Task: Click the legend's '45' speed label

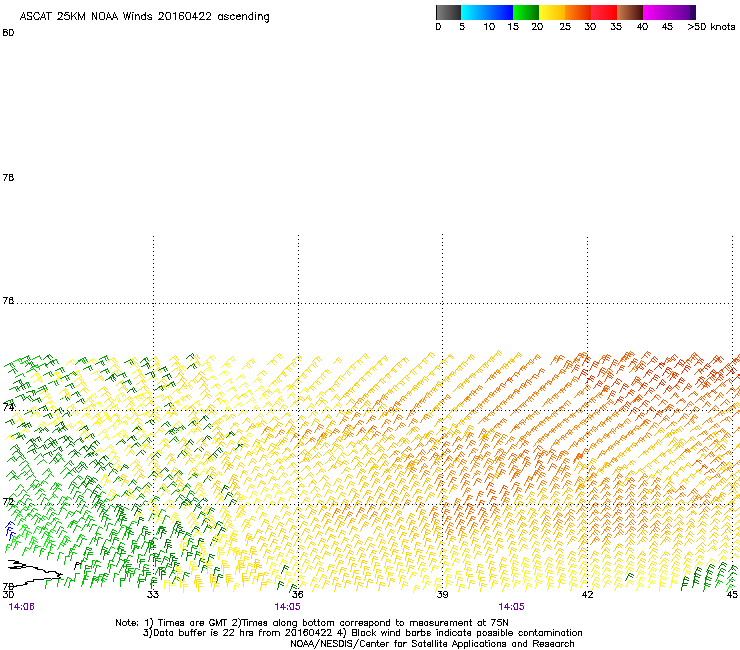Action: (667, 27)
